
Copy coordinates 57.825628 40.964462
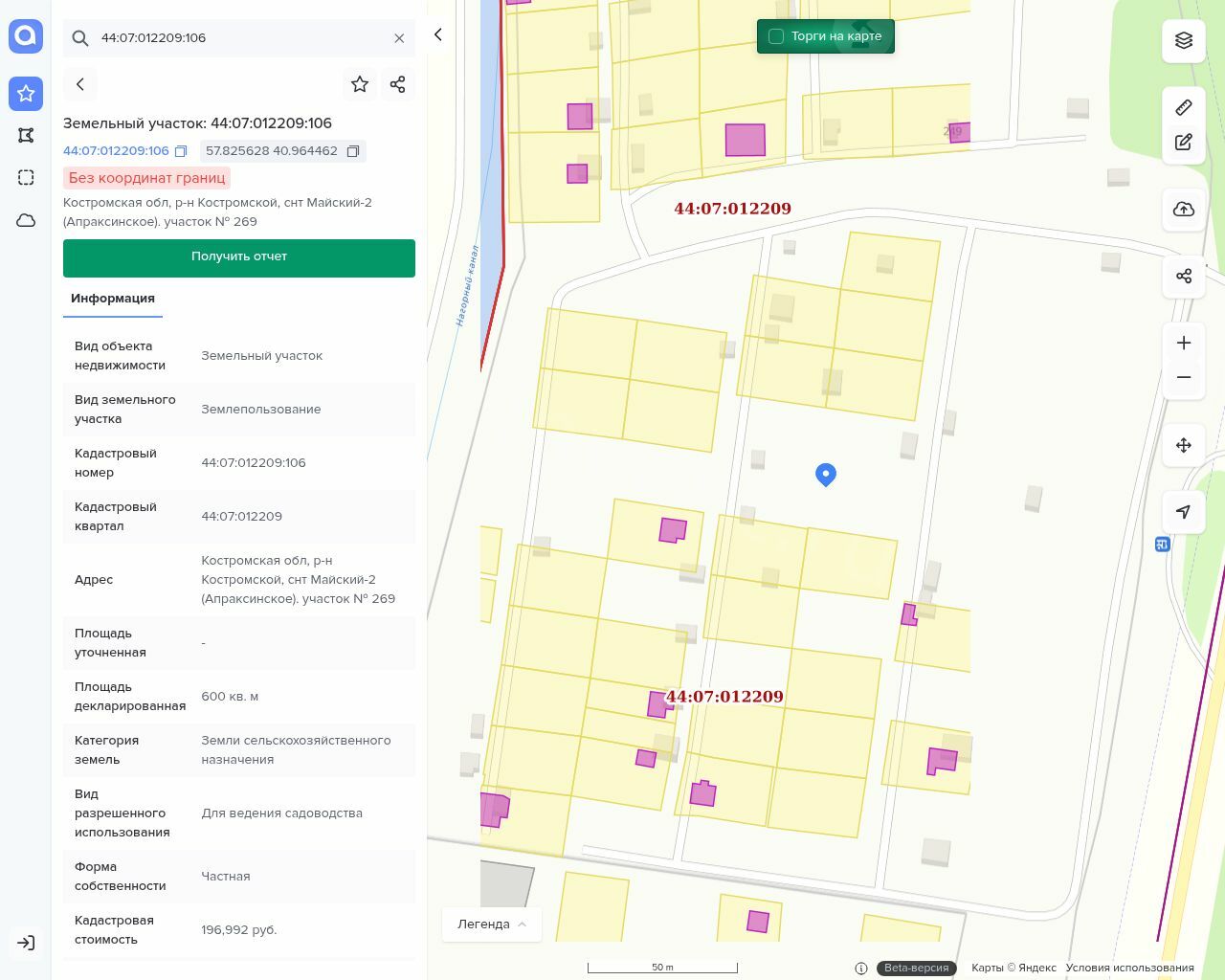(353, 151)
